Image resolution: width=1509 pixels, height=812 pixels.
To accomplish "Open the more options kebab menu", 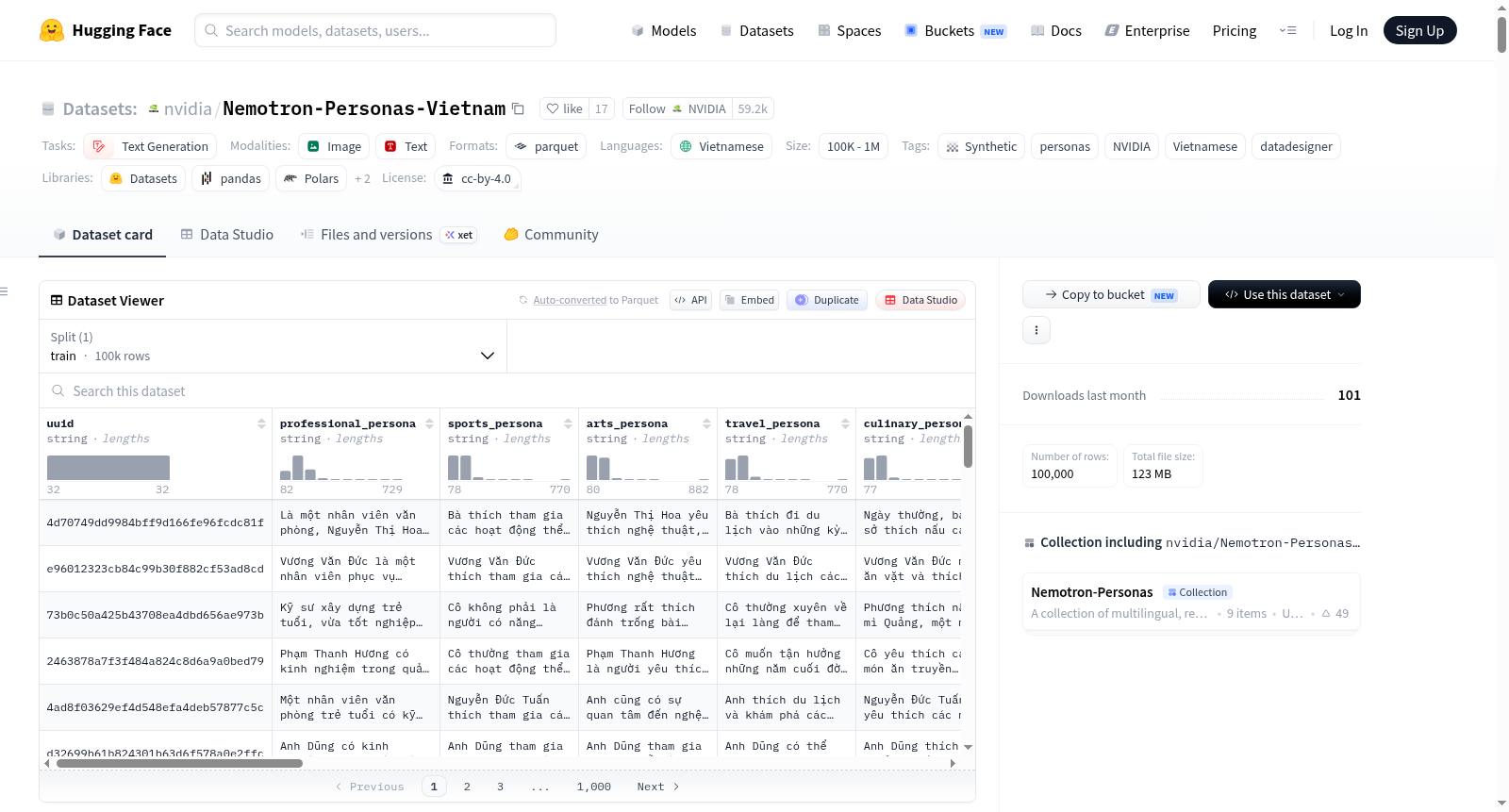I will (x=1036, y=330).
